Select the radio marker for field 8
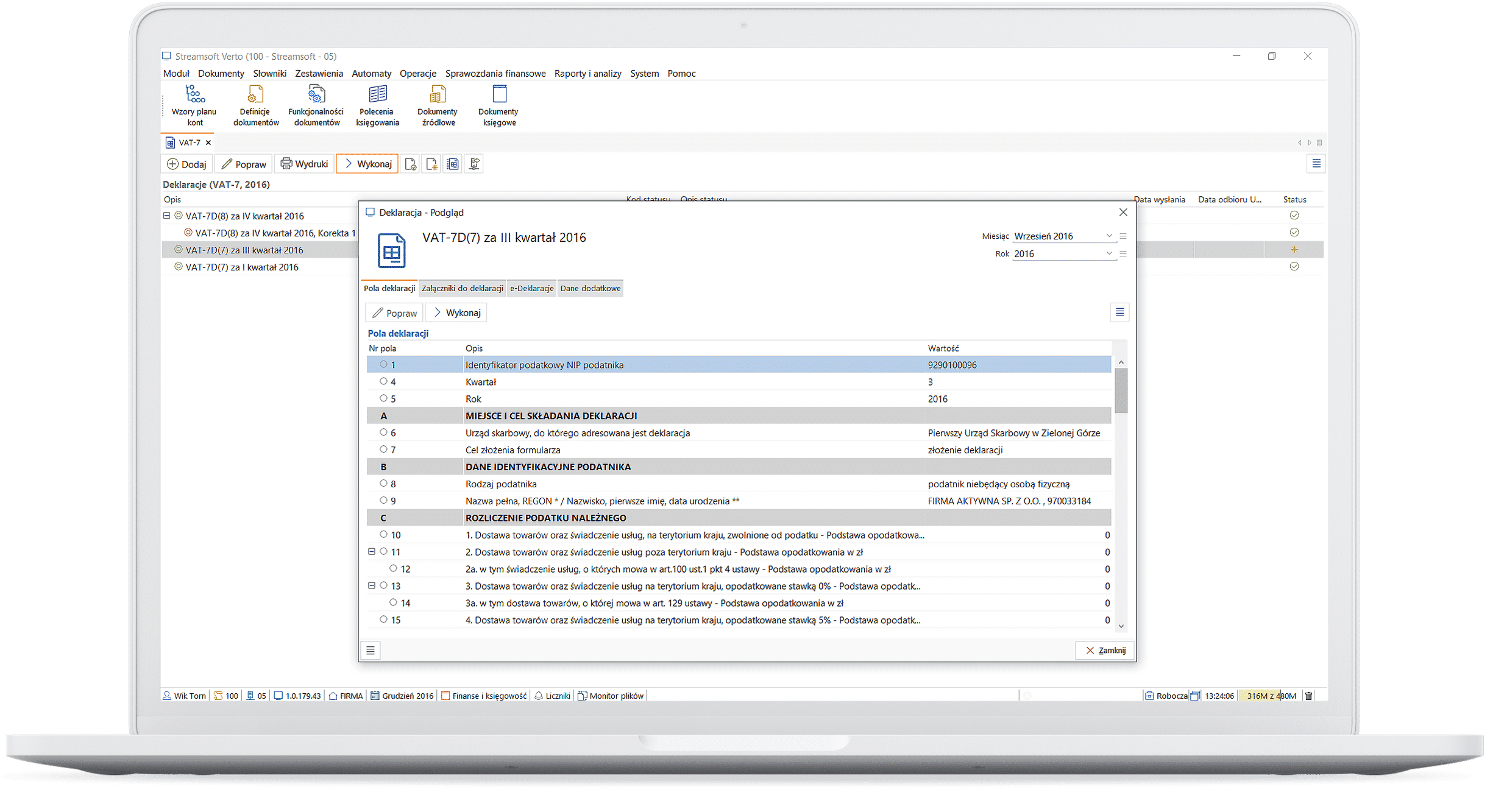Screen dimensions: 1493x812 point(383,484)
